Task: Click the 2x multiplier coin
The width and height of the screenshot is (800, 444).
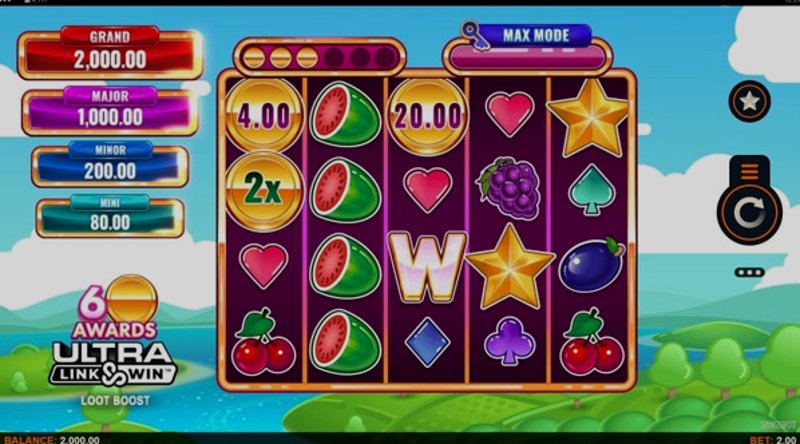Action: [264, 191]
